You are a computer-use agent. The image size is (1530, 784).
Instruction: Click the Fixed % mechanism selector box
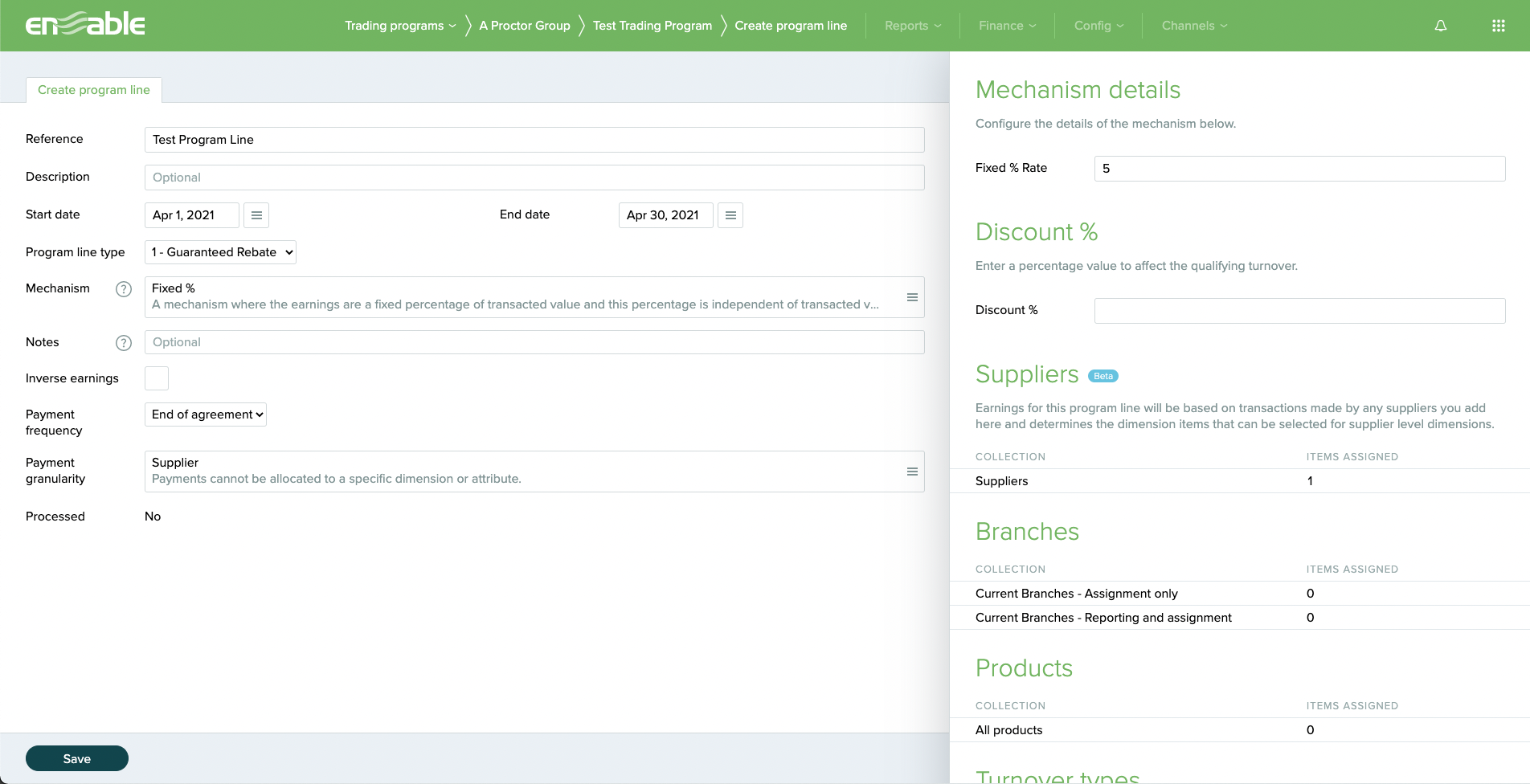click(x=534, y=297)
